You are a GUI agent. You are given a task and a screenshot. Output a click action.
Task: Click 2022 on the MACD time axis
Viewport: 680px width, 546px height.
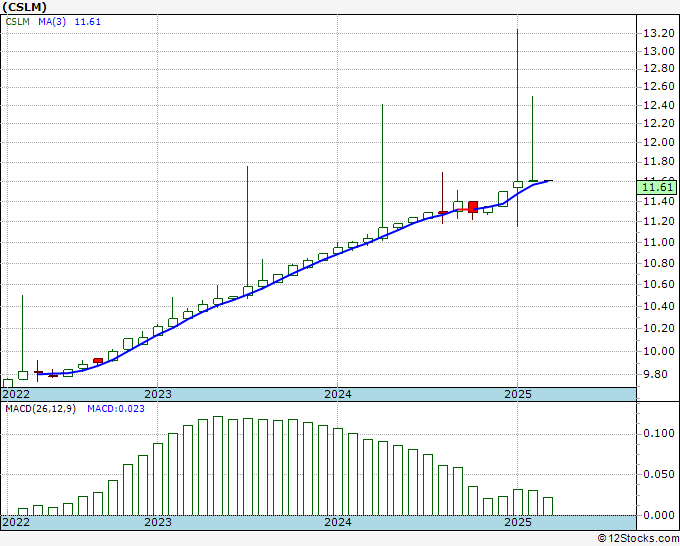pos(16,522)
